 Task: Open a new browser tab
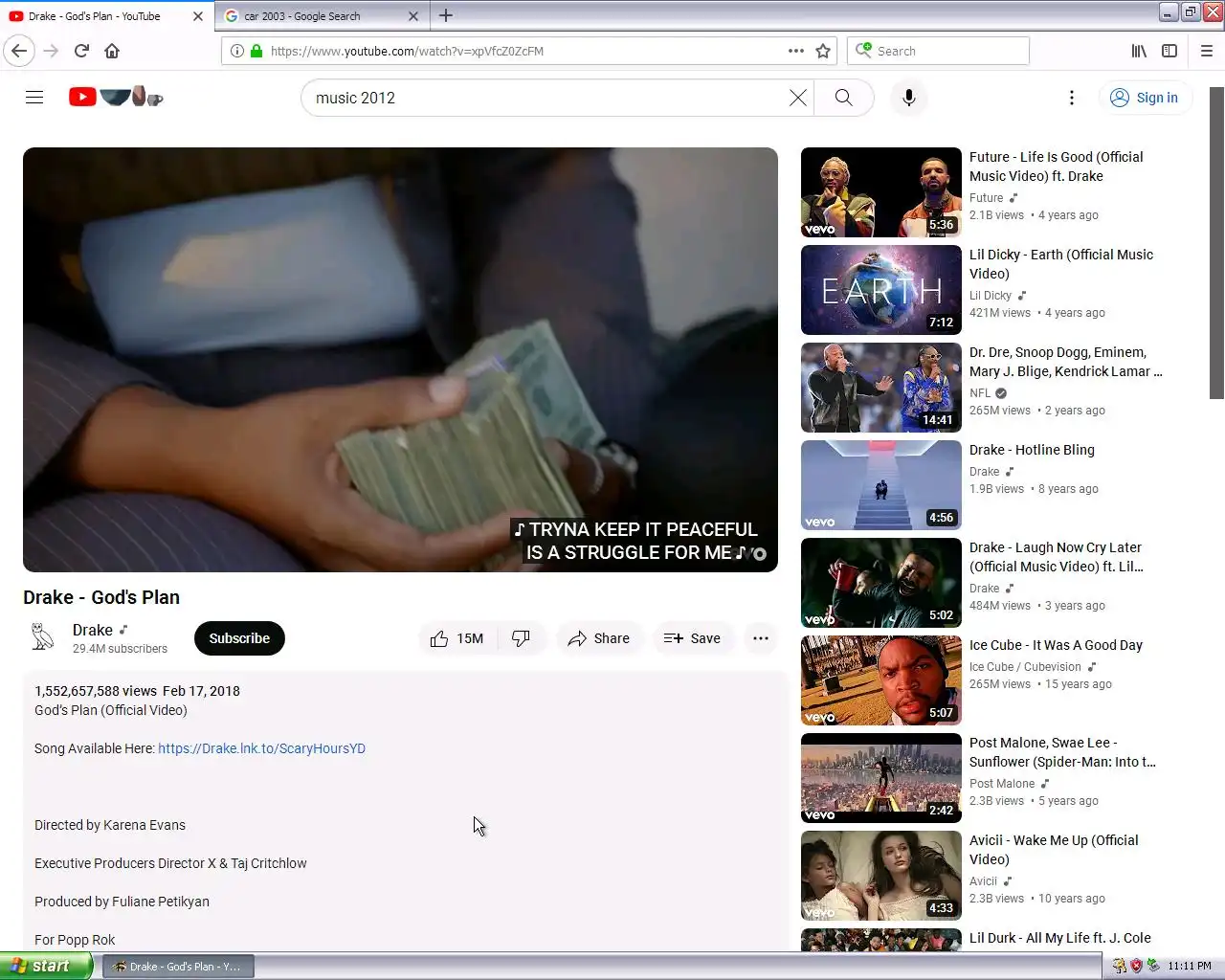tap(446, 15)
